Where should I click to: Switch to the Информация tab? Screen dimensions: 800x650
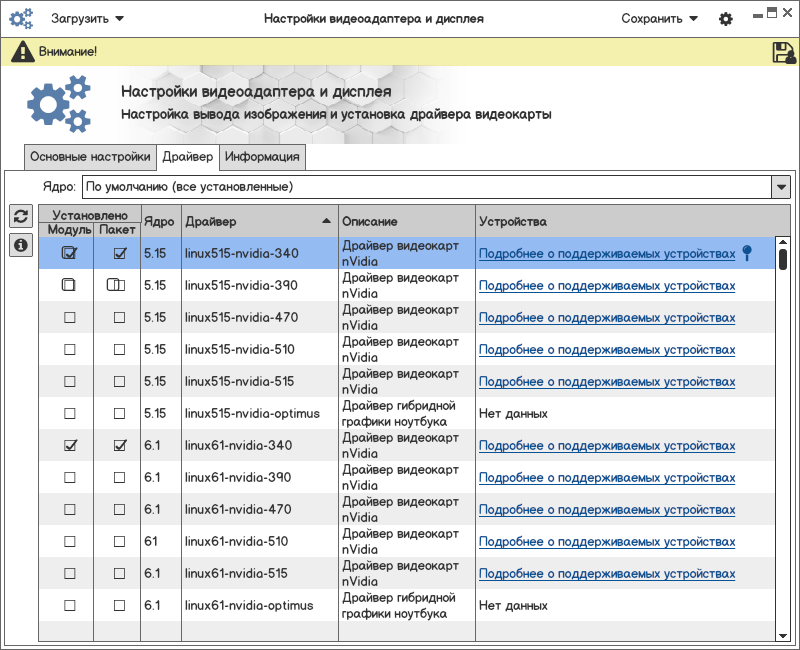262,157
